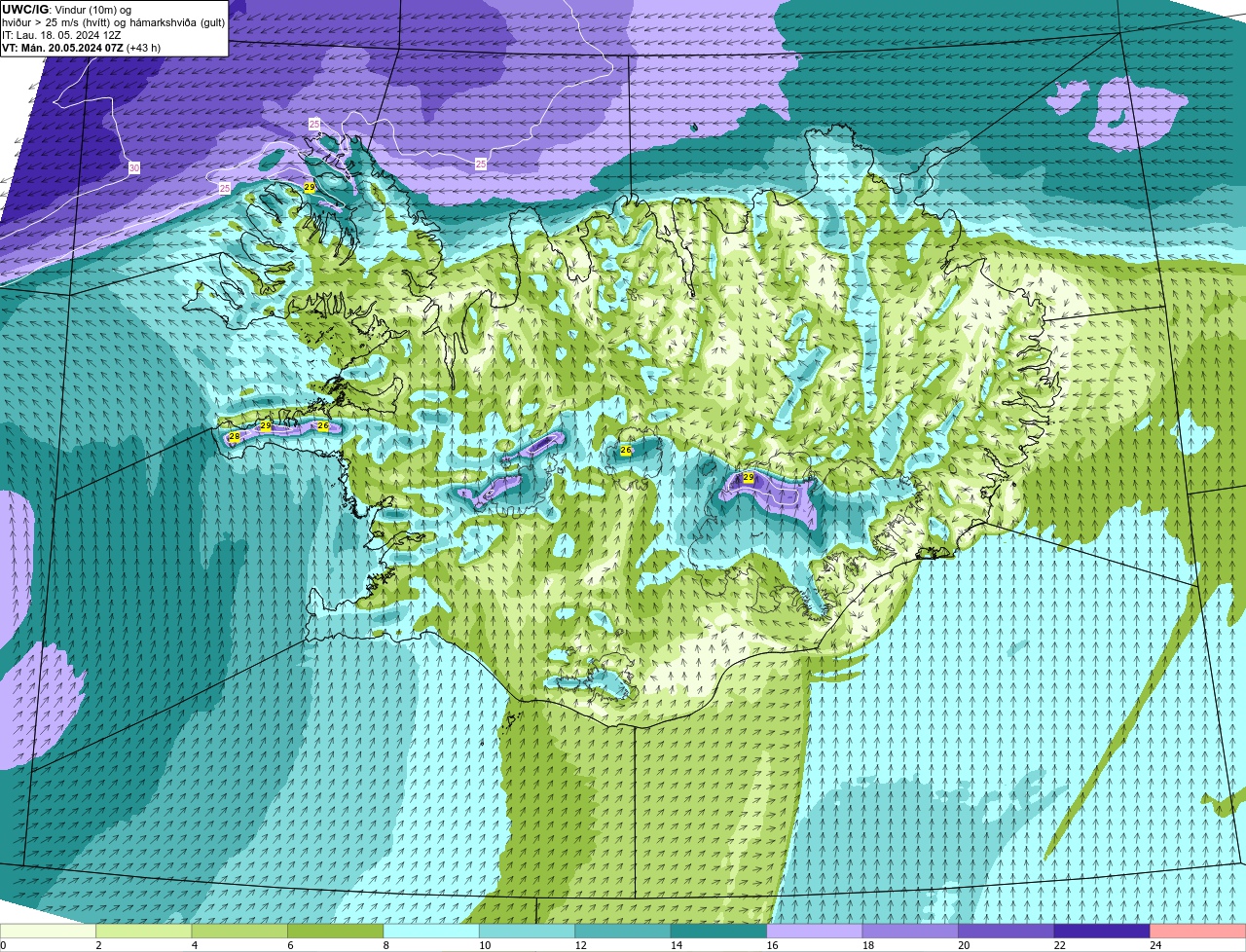Click scale tick label "24"
Screen dimensions: 1246x952
point(1155,945)
